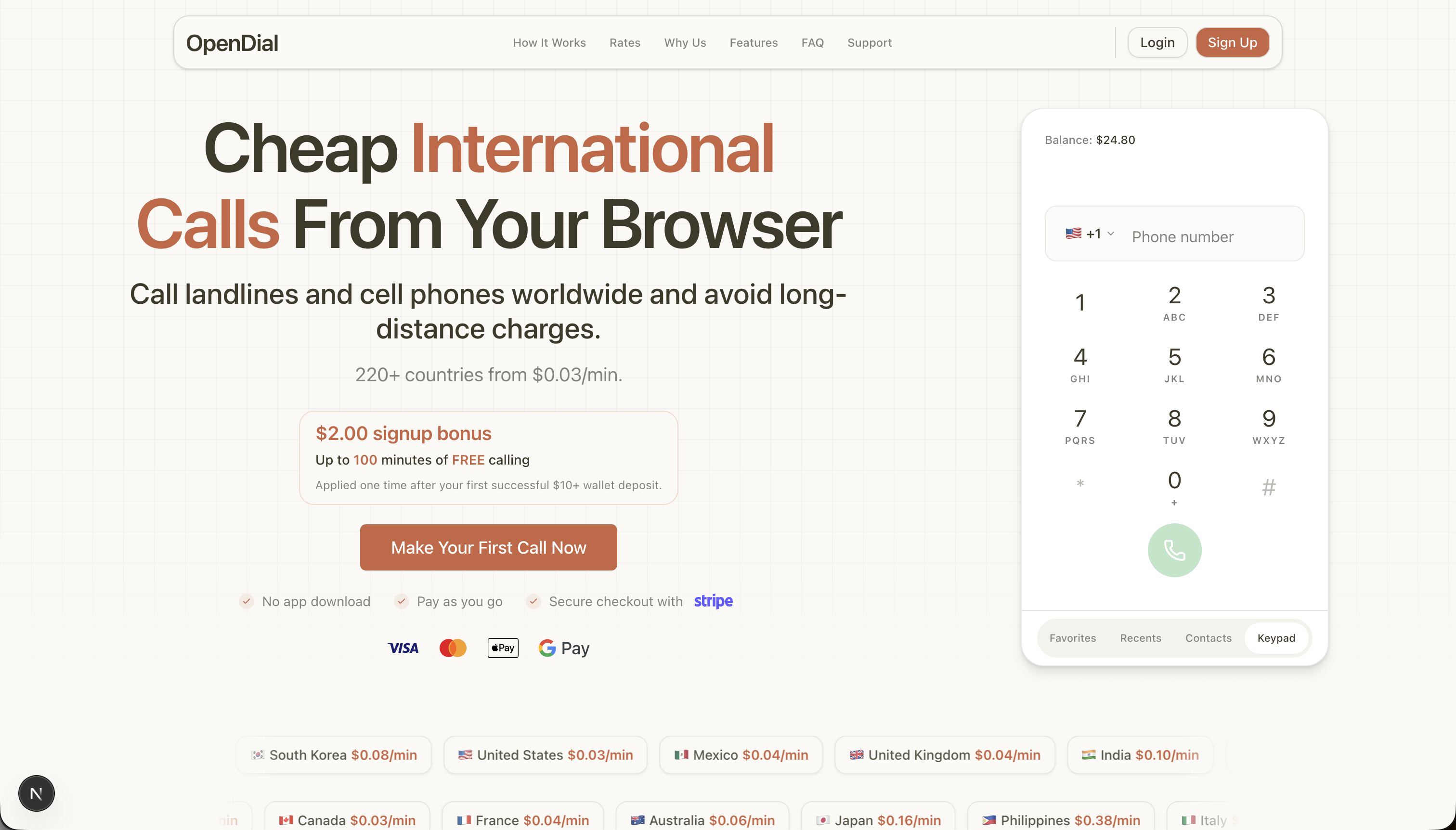Select the United Kingdom rate chip

pyautogui.click(x=945, y=755)
